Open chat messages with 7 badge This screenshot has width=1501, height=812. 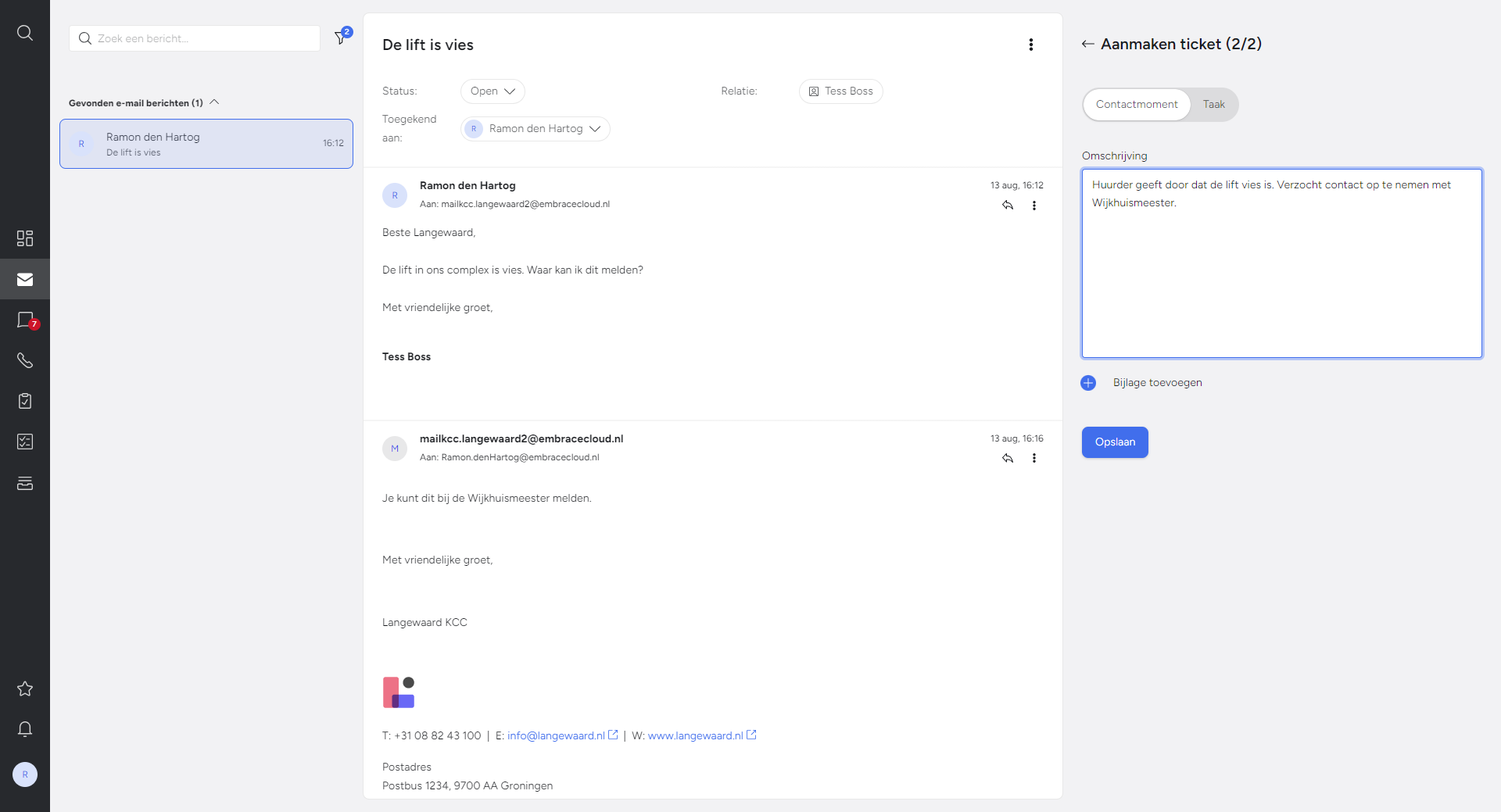(25, 320)
